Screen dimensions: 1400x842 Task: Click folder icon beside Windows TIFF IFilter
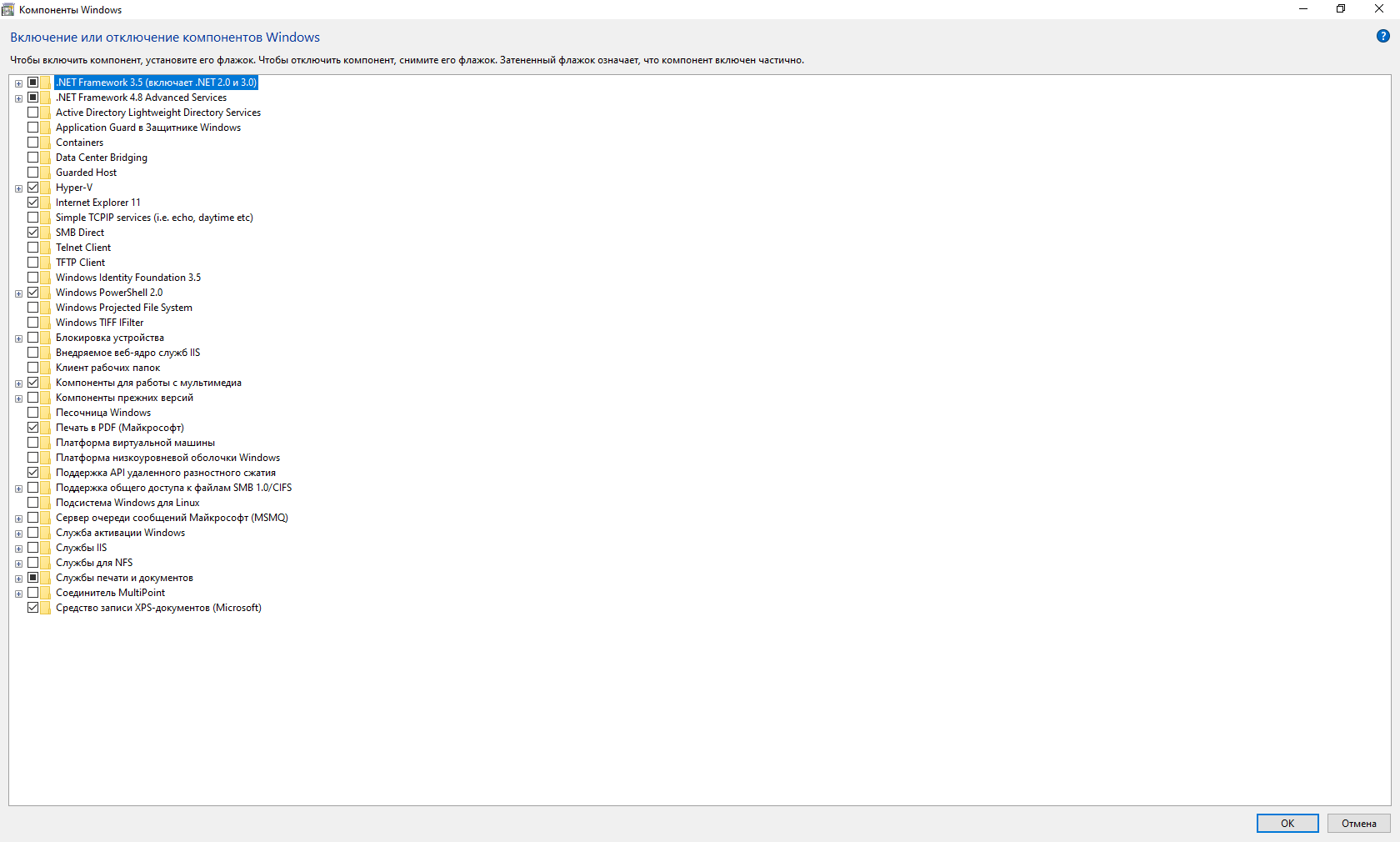(x=46, y=323)
